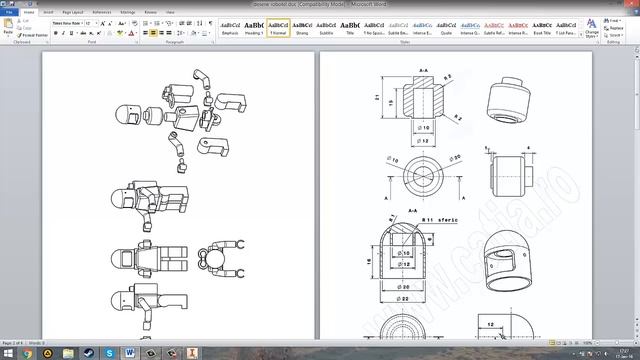Select Center alignment
640x360 pixels.
pyautogui.click(x=153, y=33)
